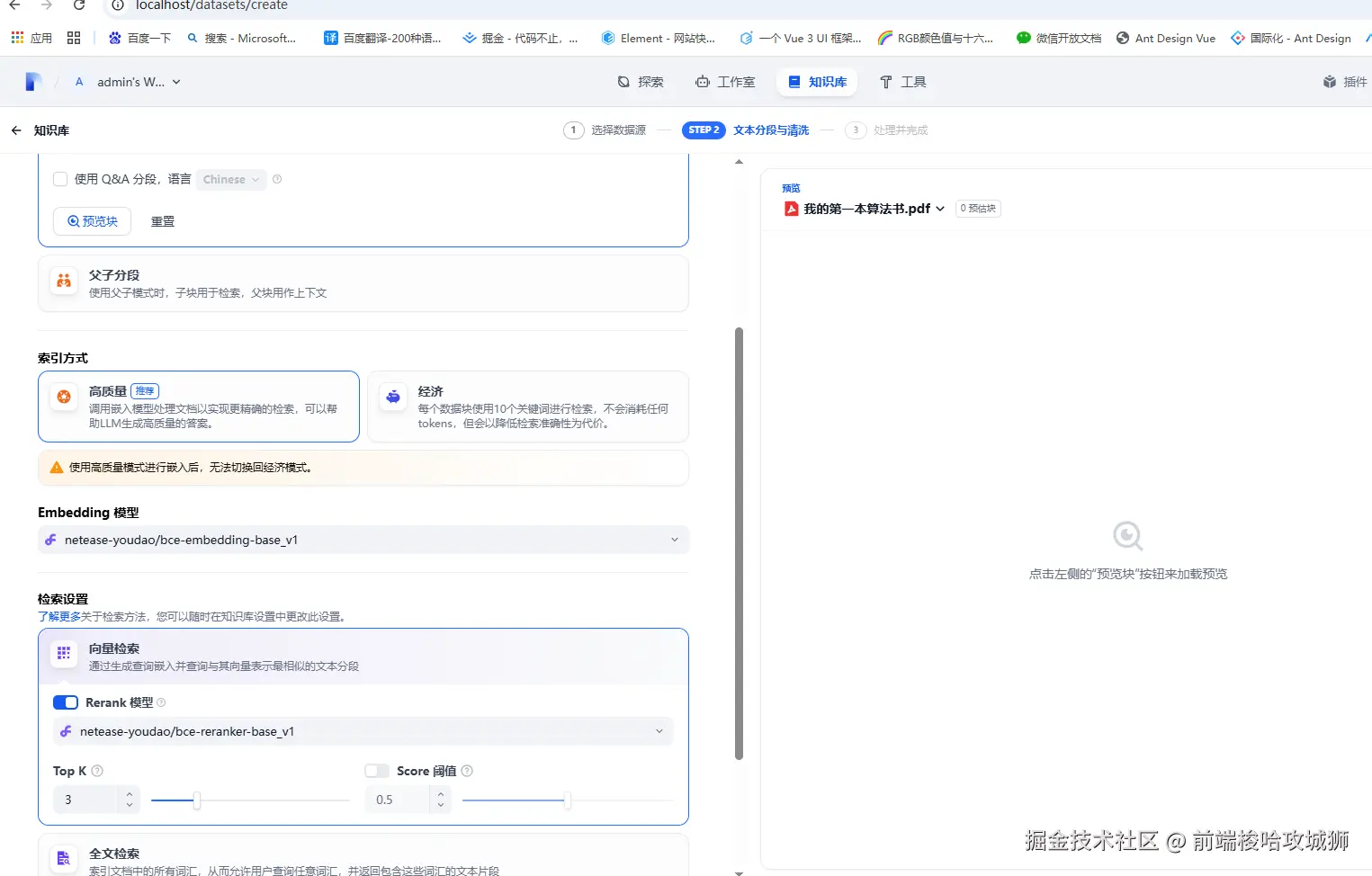Click the full-text search icon
Screen dimensions: 1372x876
click(64, 858)
